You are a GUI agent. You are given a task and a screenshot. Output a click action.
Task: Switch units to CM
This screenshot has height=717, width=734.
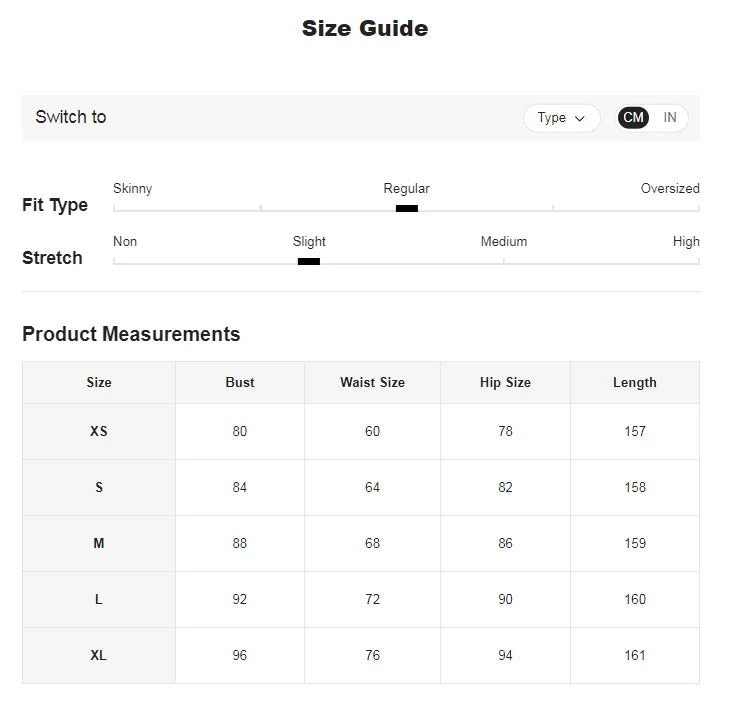coord(633,118)
